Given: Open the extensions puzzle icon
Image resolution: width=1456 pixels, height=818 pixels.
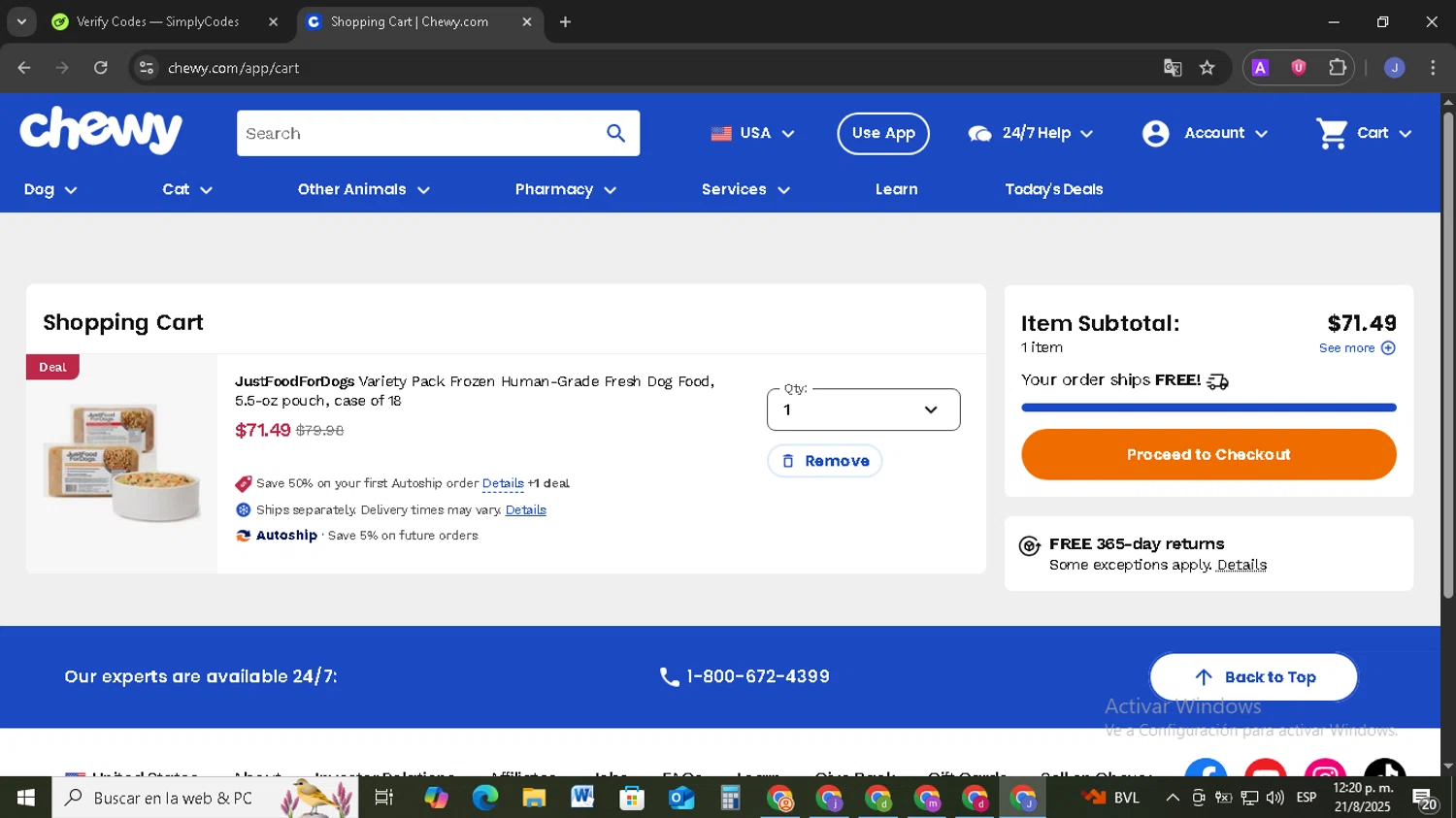Looking at the screenshot, I should 1338,68.
